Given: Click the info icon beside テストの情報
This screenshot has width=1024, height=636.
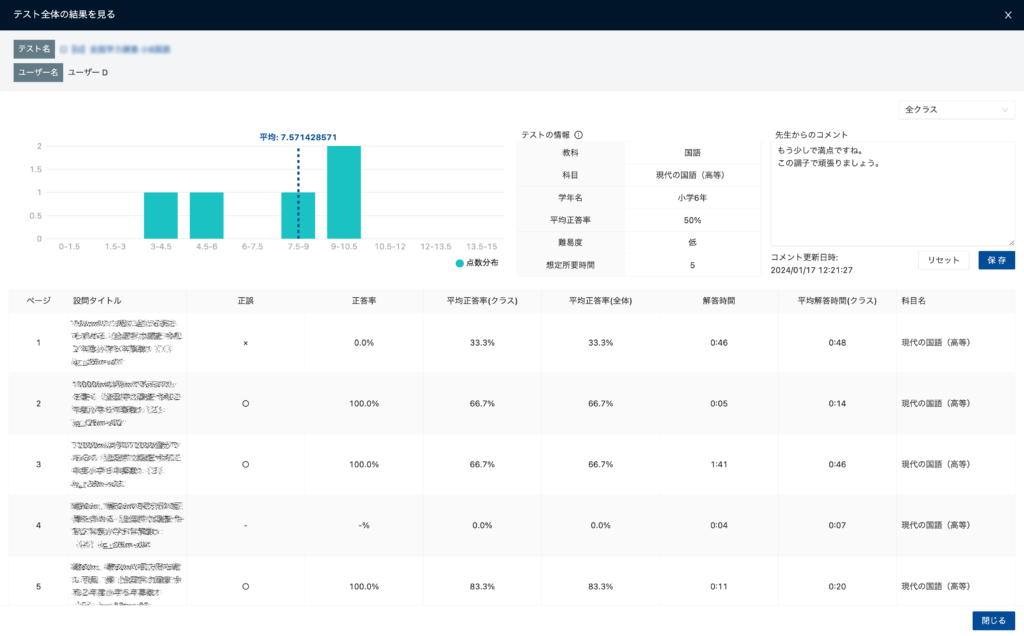Looking at the screenshot, I should coord(578,135).
